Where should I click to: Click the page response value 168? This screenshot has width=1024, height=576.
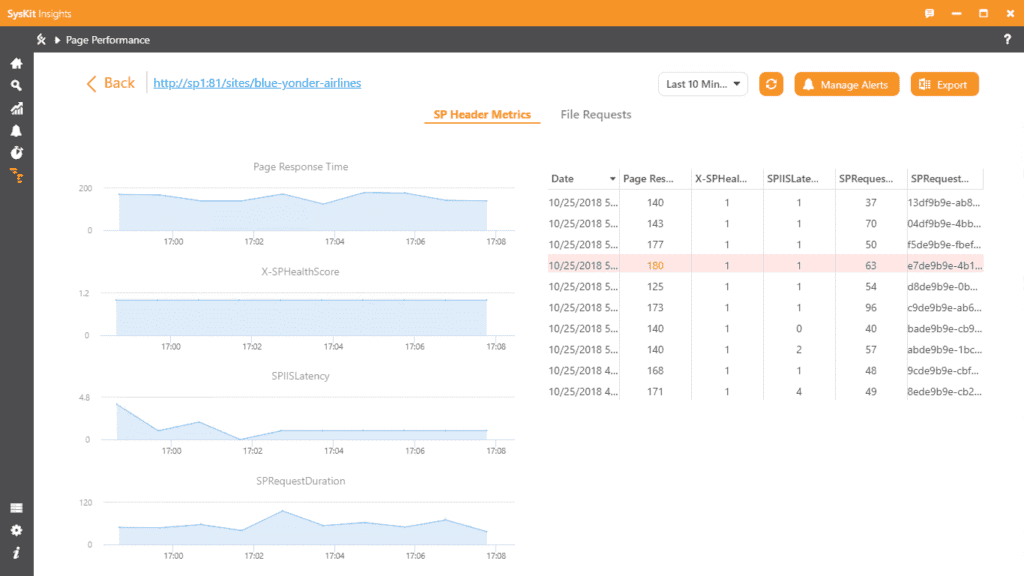655,370
